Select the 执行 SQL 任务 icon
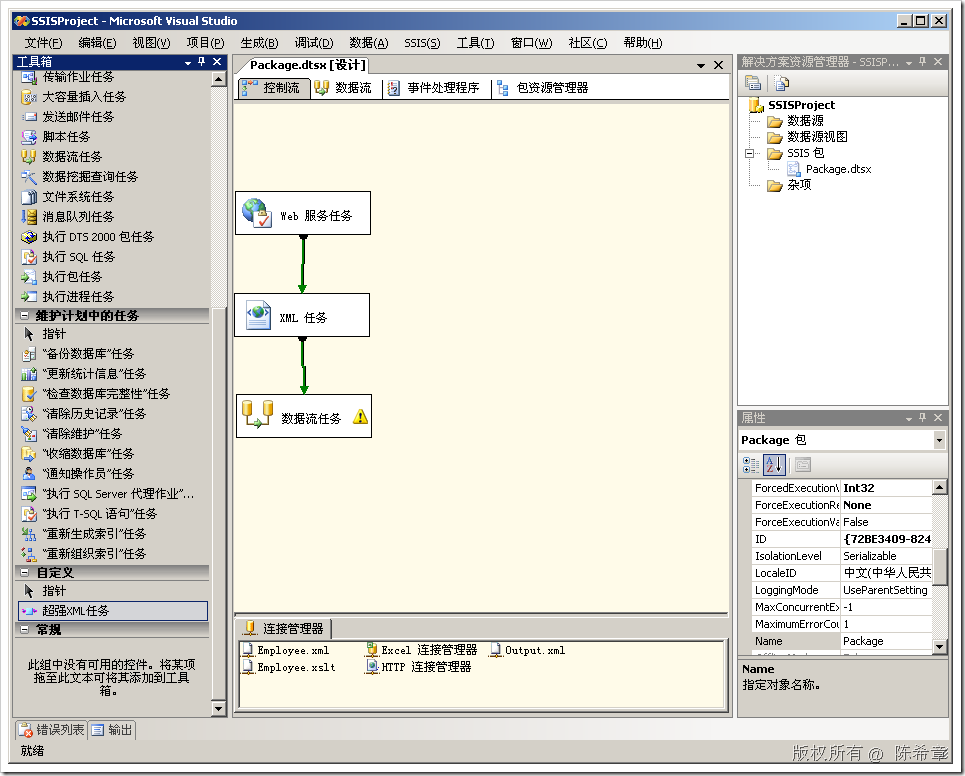Screen dimensions: 965x776 [29, 257]
